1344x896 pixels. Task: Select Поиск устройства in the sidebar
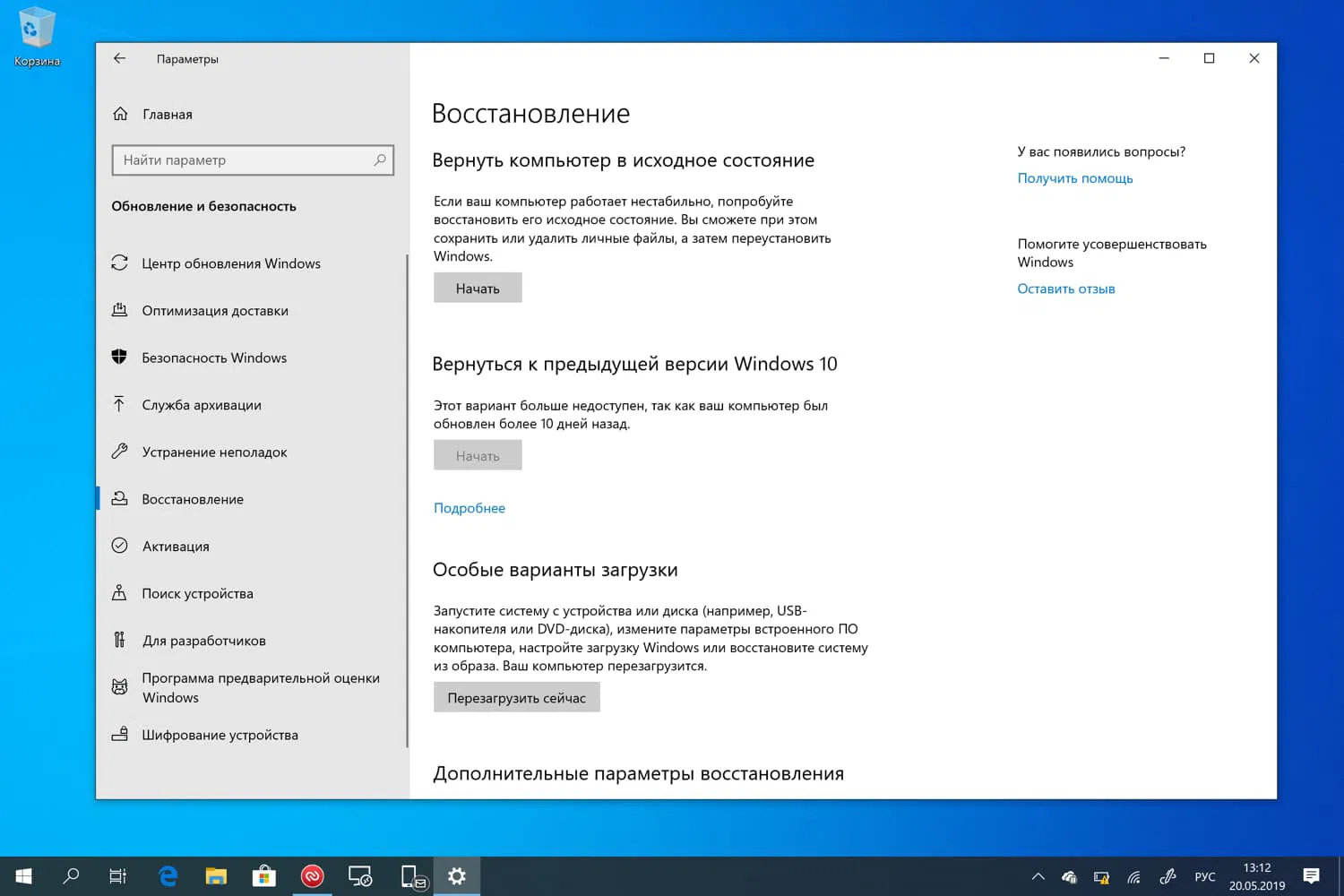pos(196,593)
